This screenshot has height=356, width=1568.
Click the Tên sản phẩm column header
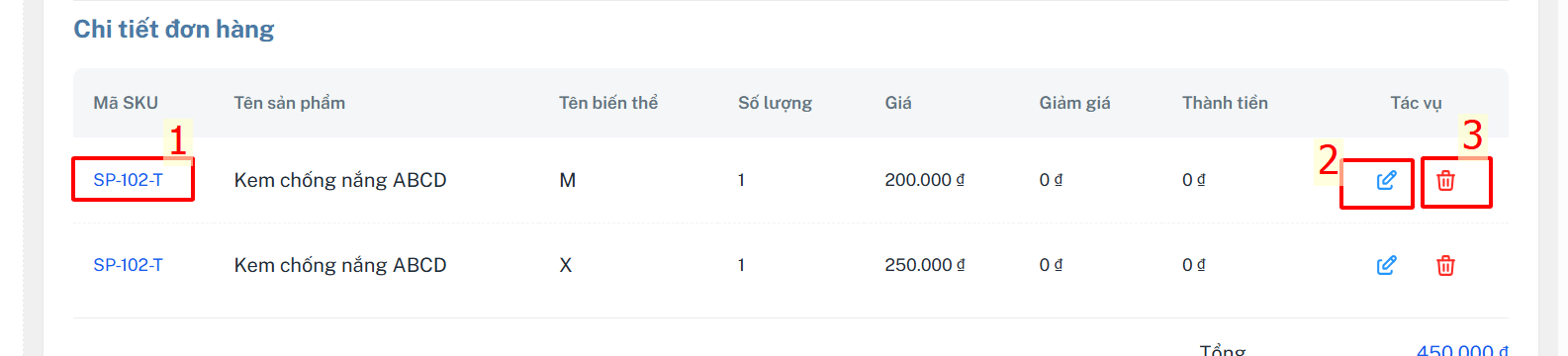coord(290,103)
